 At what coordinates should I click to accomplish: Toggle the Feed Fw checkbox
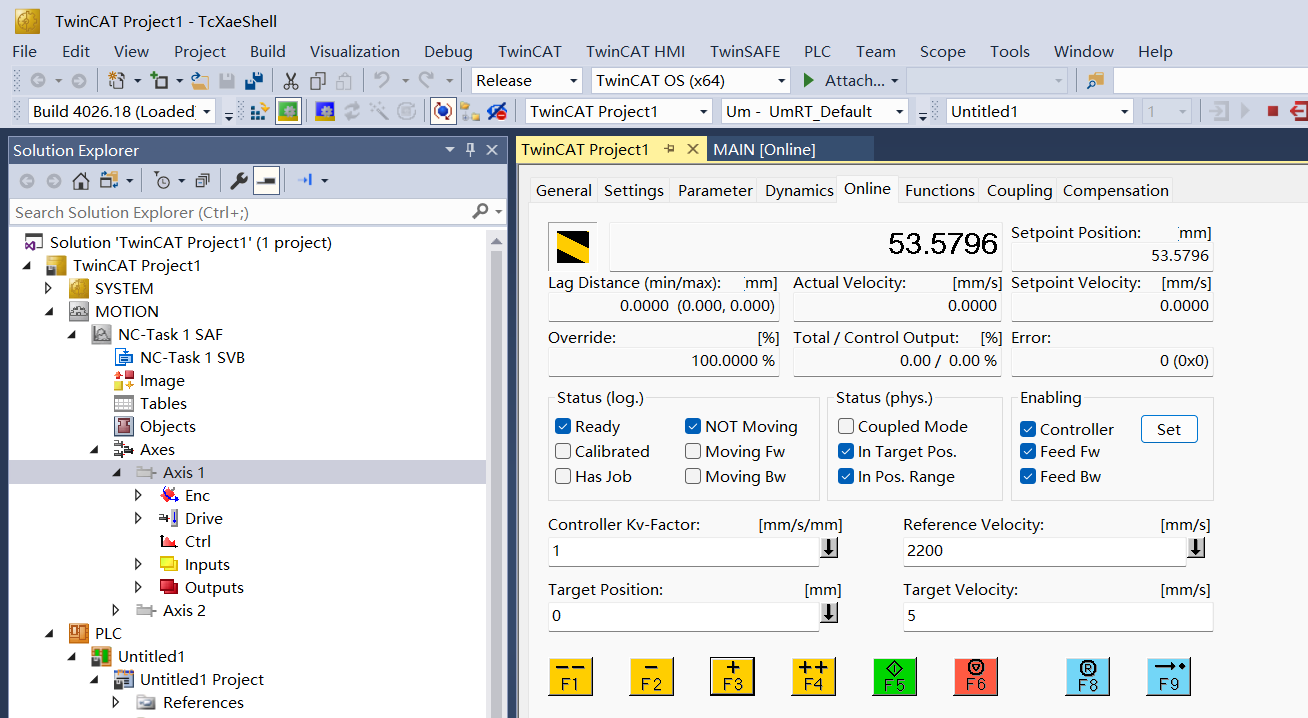(1028, 452)
